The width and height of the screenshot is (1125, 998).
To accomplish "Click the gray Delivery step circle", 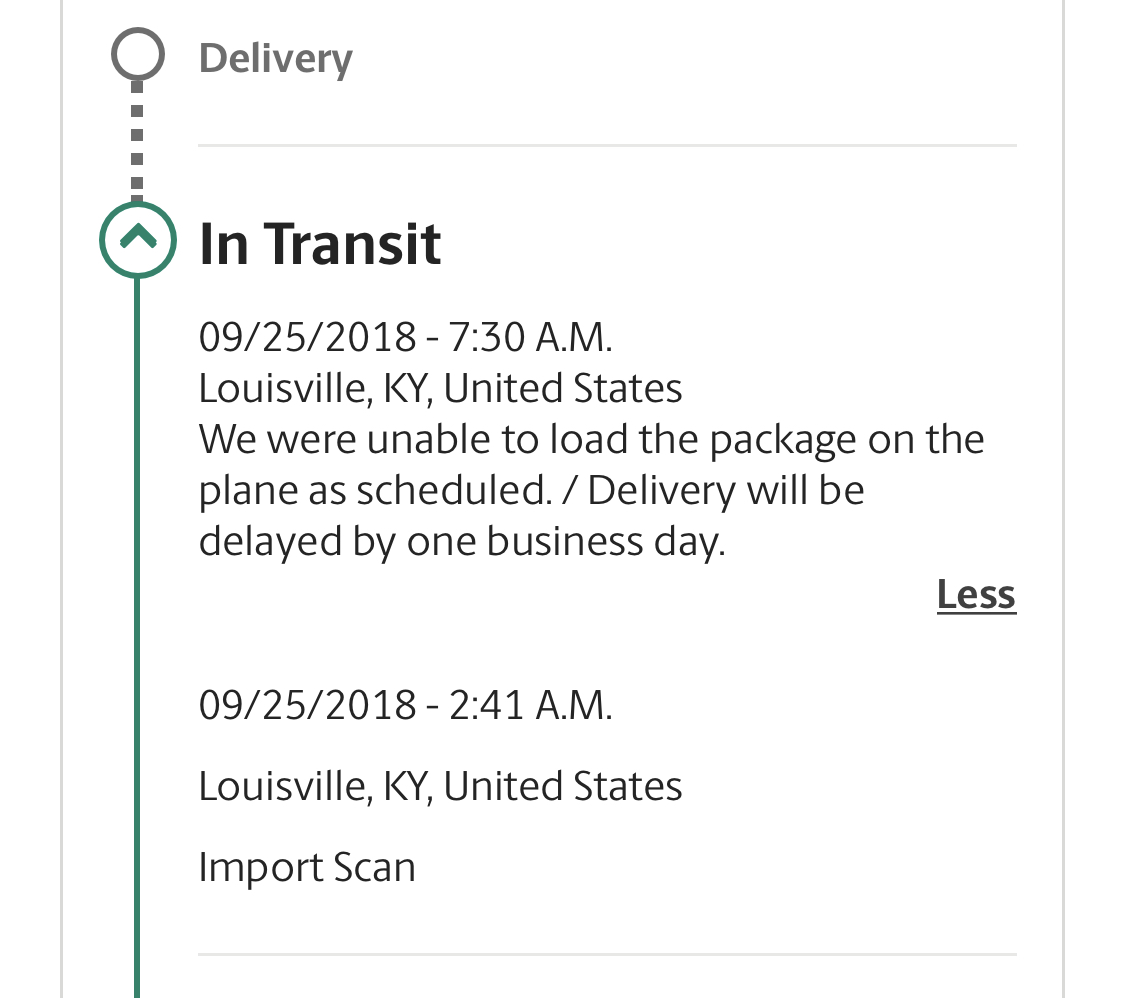I will 138,54.
